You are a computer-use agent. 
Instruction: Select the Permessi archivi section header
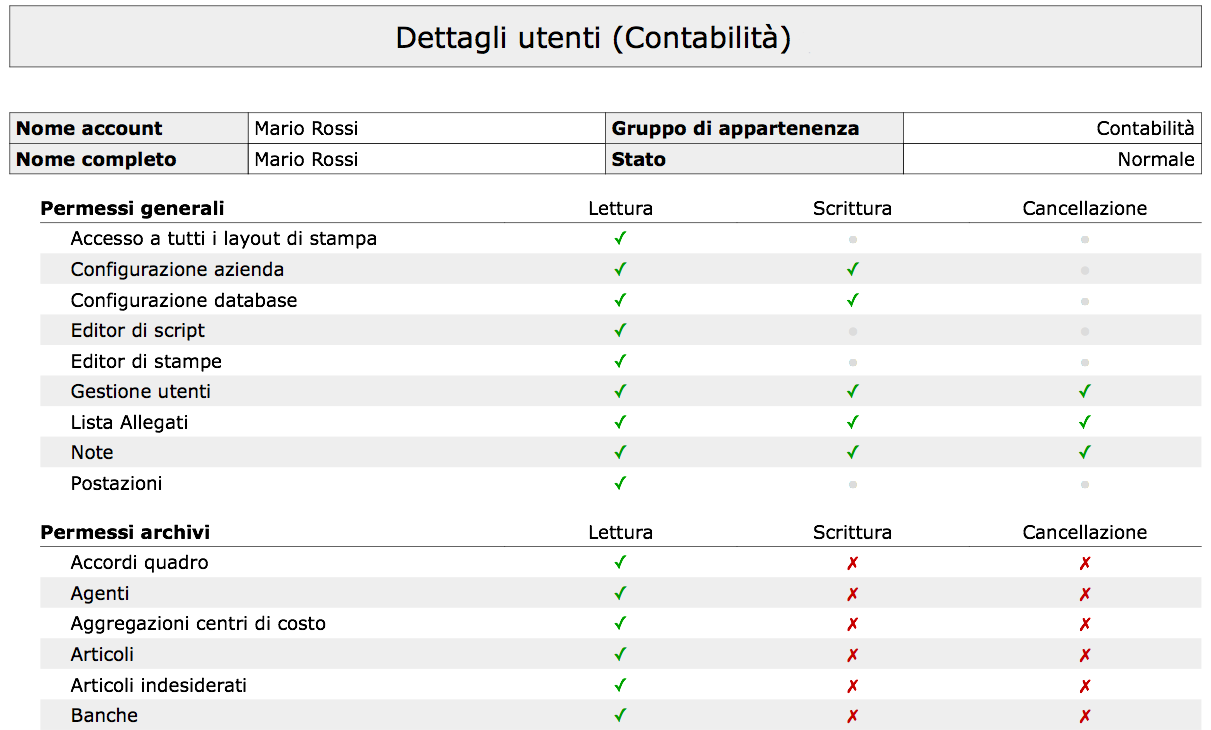125,532
